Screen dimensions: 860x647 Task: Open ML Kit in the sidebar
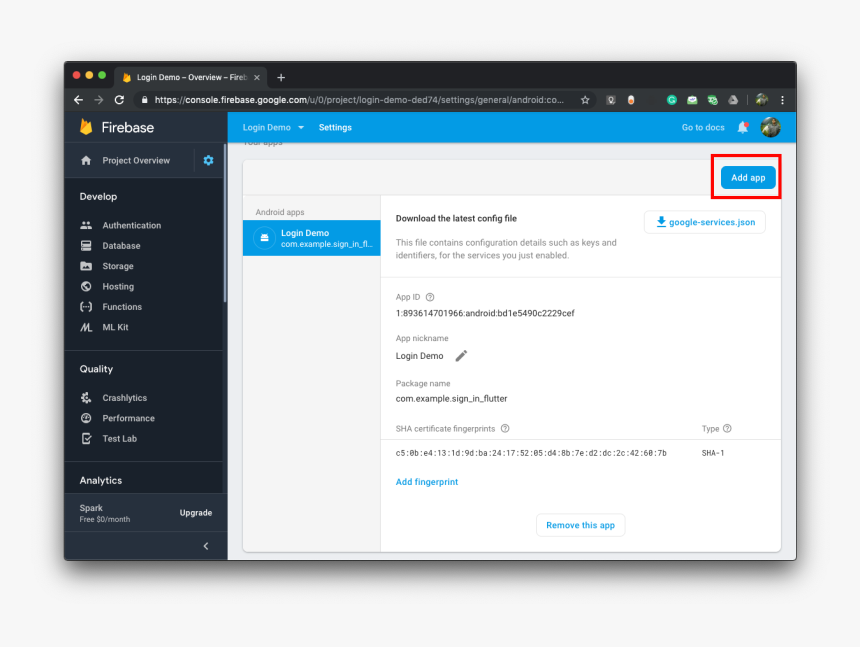[115, 327]
